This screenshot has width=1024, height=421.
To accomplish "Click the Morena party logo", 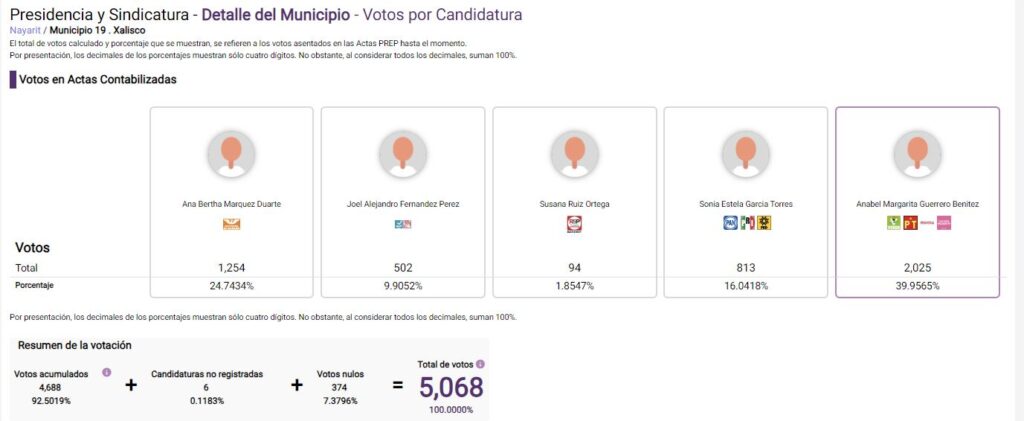I will (x=927, y=223).
